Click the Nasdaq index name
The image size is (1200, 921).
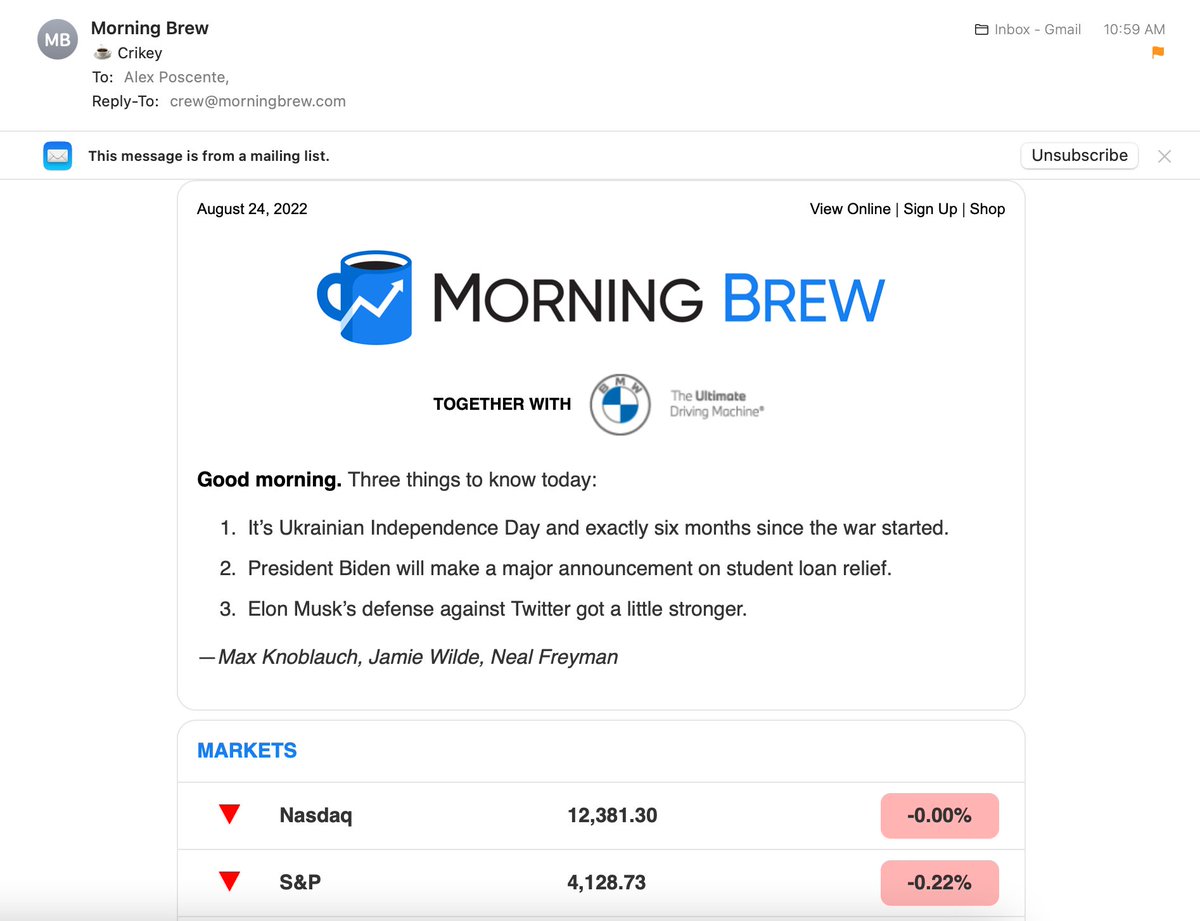point(316,816)
